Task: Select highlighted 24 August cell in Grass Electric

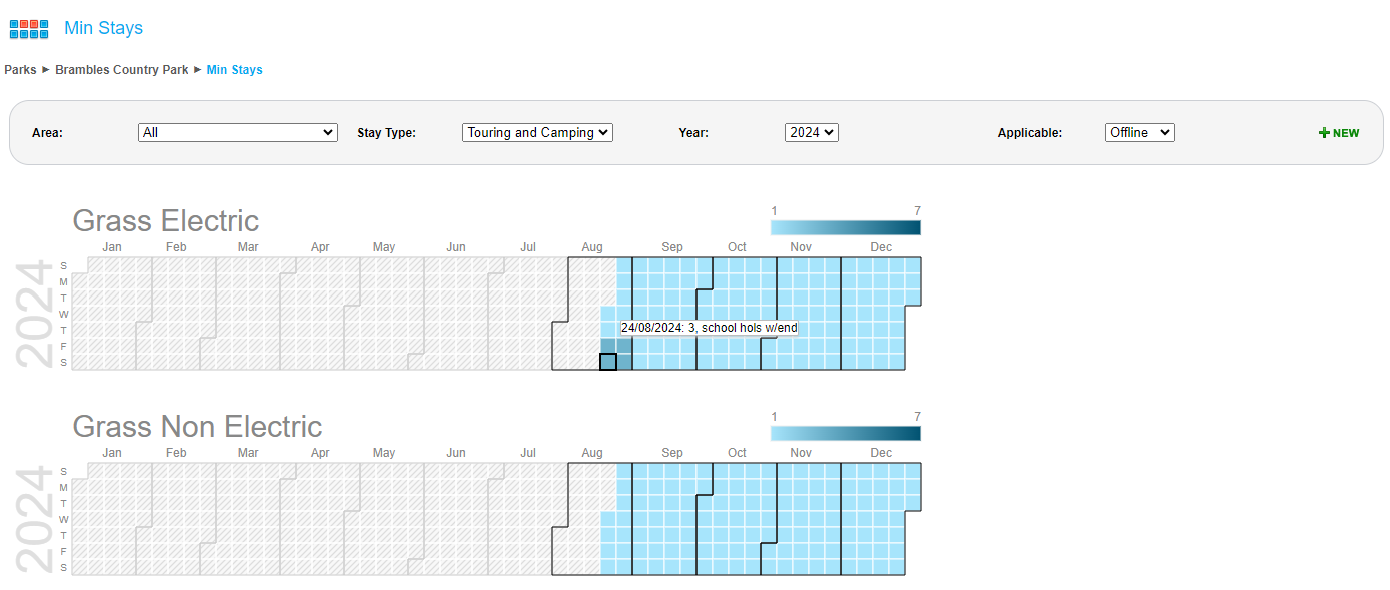Action: (608, 362)
